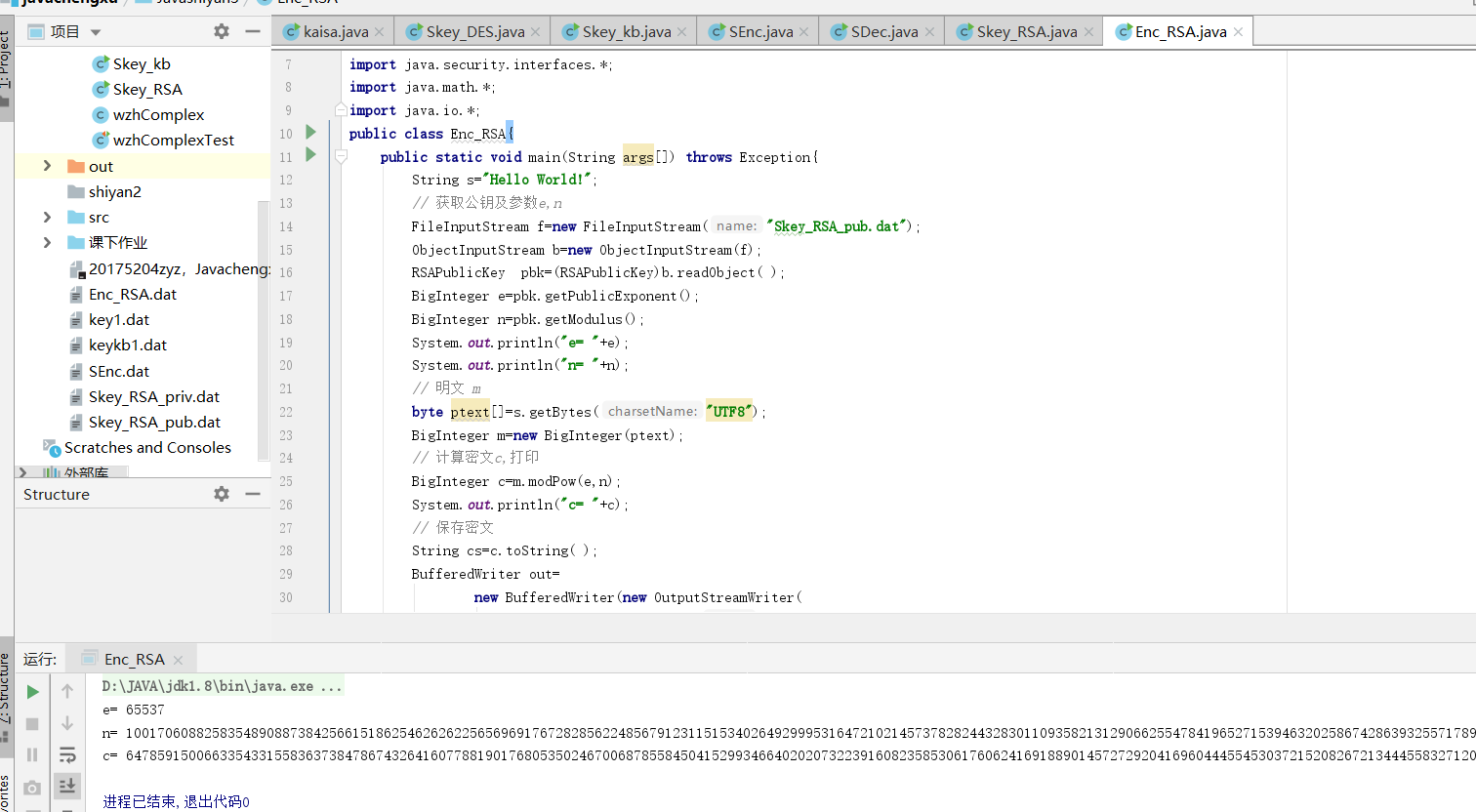
Task: Hide the Project panel with minus icon
Action: pyautogui.click(x=253, y=31)
